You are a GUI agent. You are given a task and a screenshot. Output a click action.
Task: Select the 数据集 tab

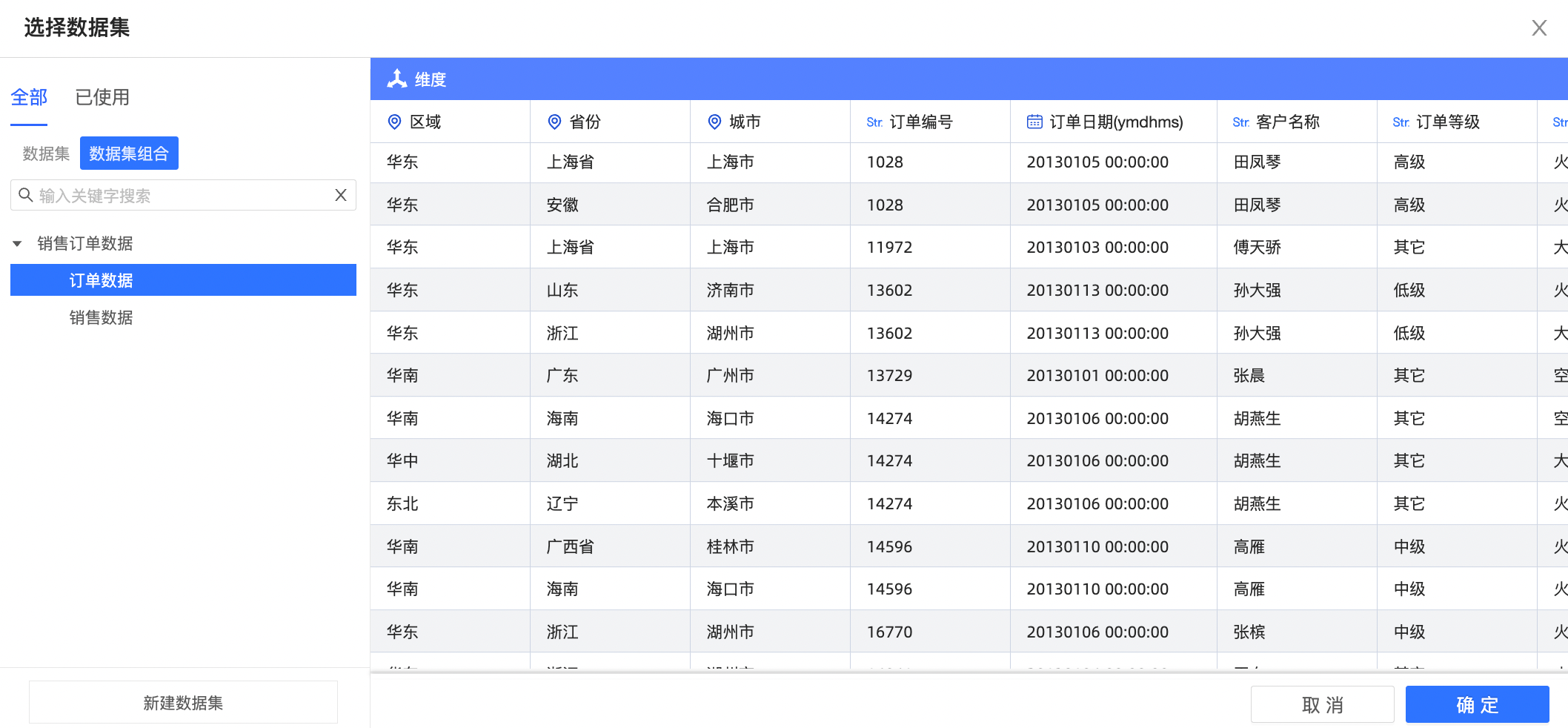46,153
